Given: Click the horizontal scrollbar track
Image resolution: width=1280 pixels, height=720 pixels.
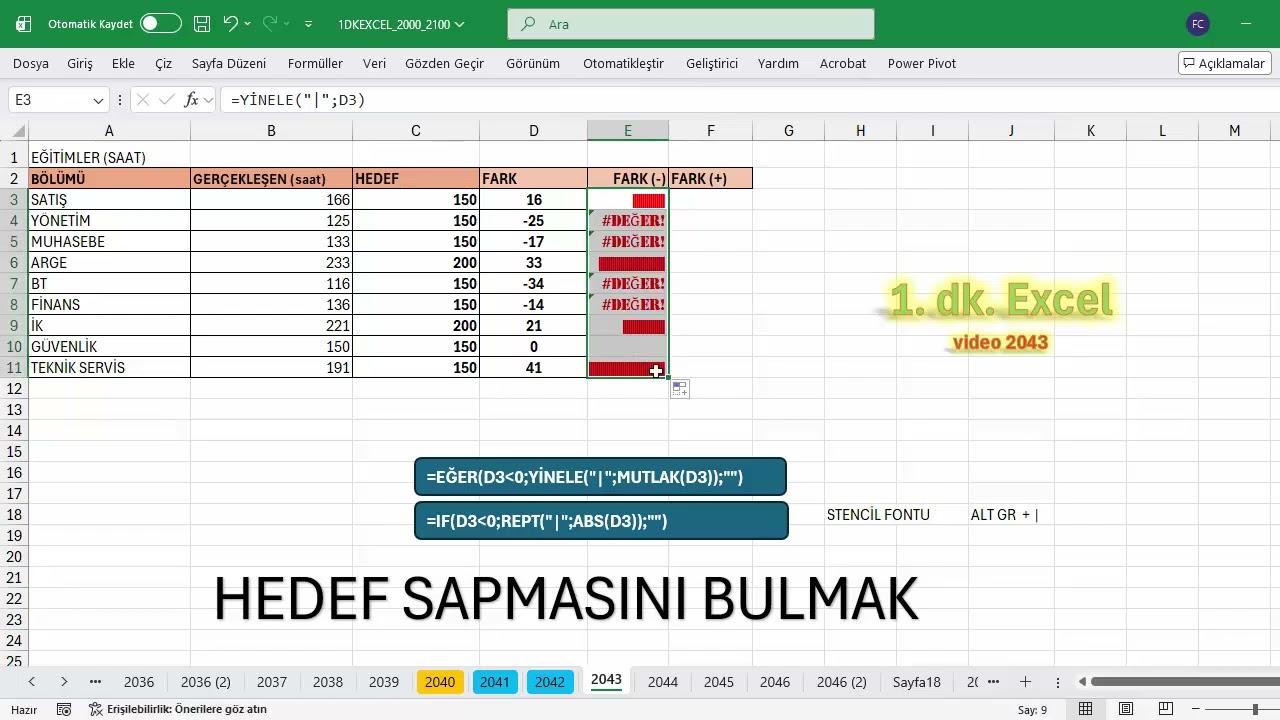Looking at the screenshot, I should [x=1185, y=682].
